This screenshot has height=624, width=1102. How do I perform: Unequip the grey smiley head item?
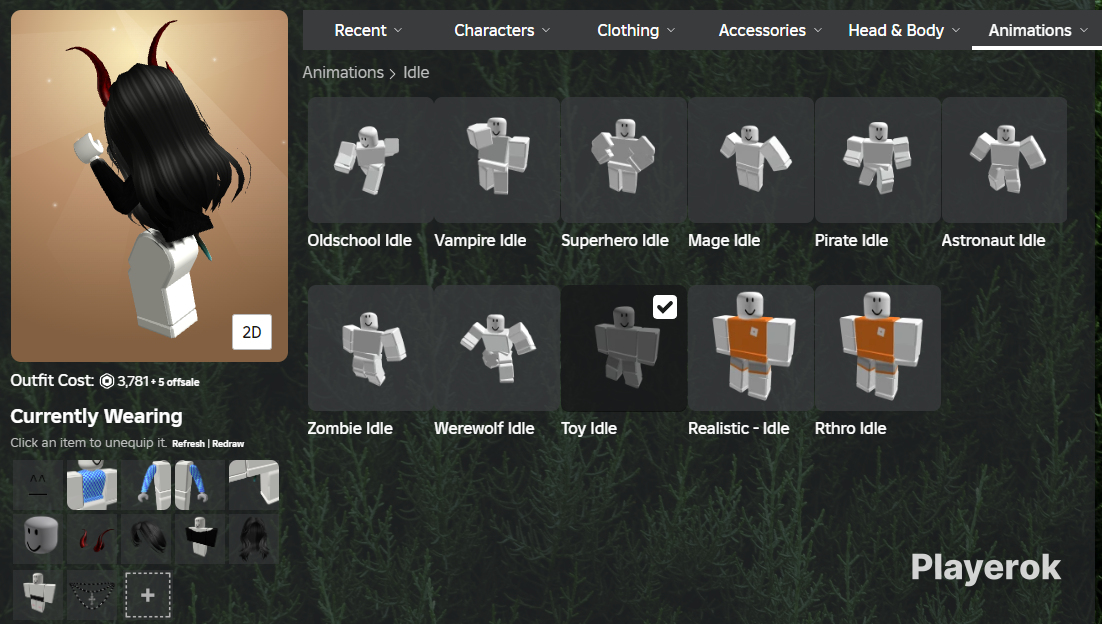click(38, 538)
